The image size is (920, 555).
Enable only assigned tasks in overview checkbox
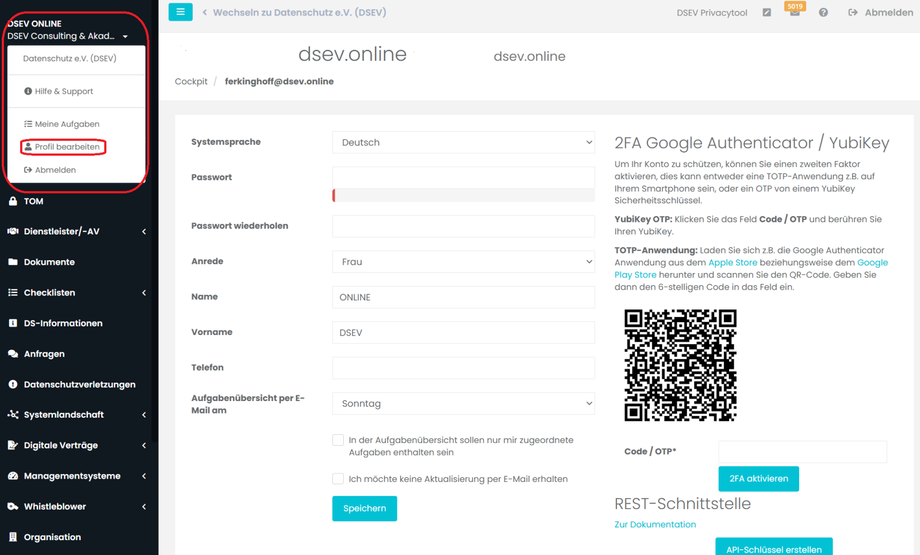click(338, 440)
